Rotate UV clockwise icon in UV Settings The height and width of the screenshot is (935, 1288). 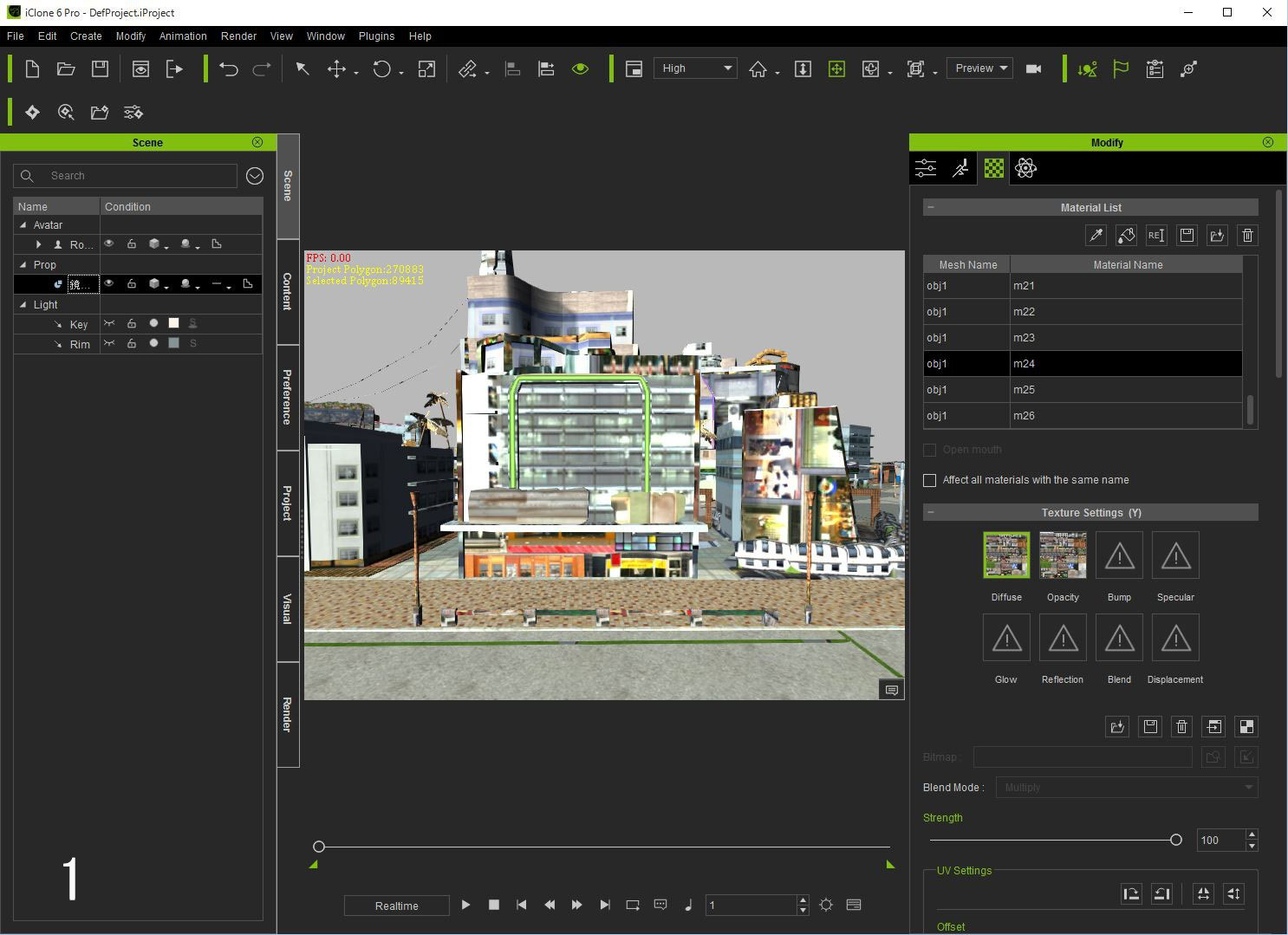pos(1131,894)
